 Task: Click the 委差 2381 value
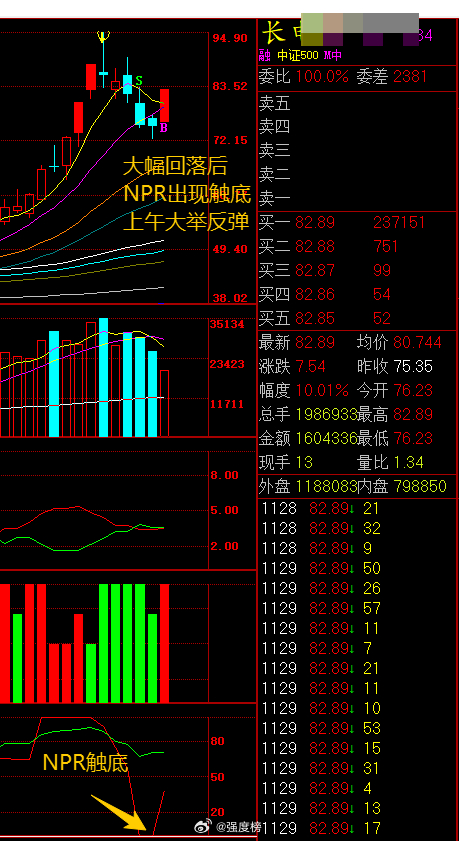[x=410, y=77]
